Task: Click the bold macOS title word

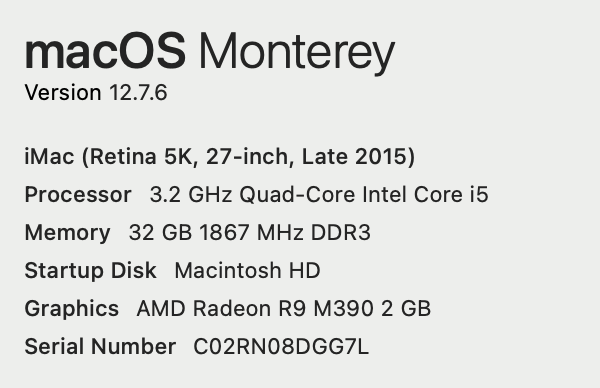Action: [105, 51]
